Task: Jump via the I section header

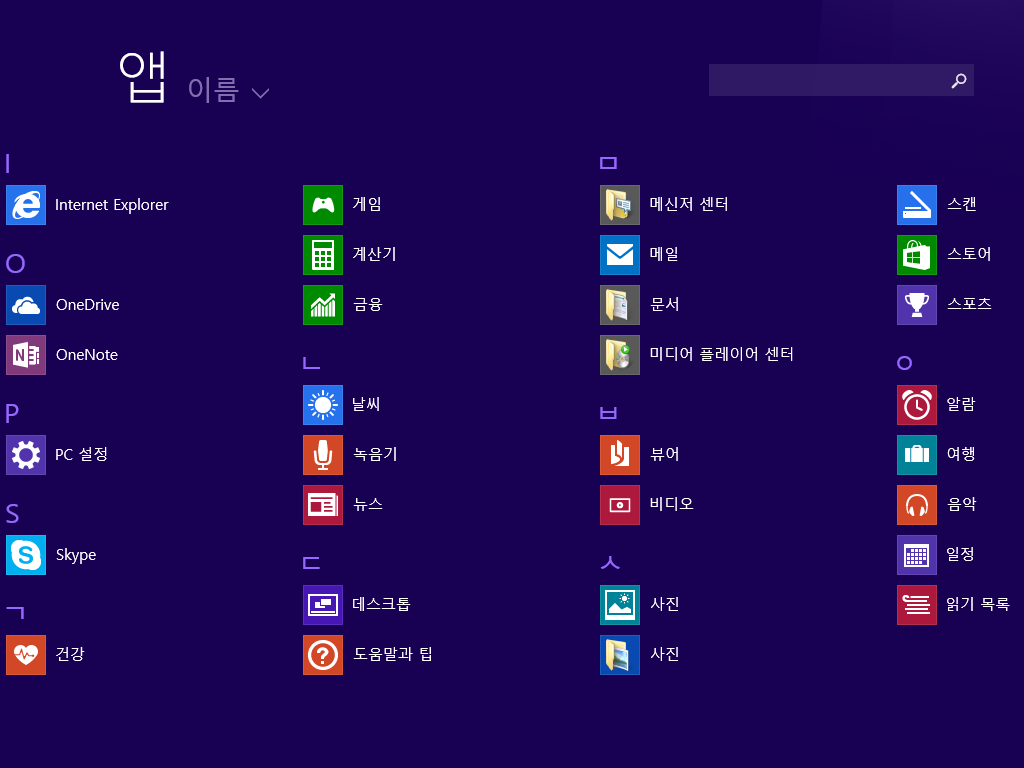Action: point(8,163)
